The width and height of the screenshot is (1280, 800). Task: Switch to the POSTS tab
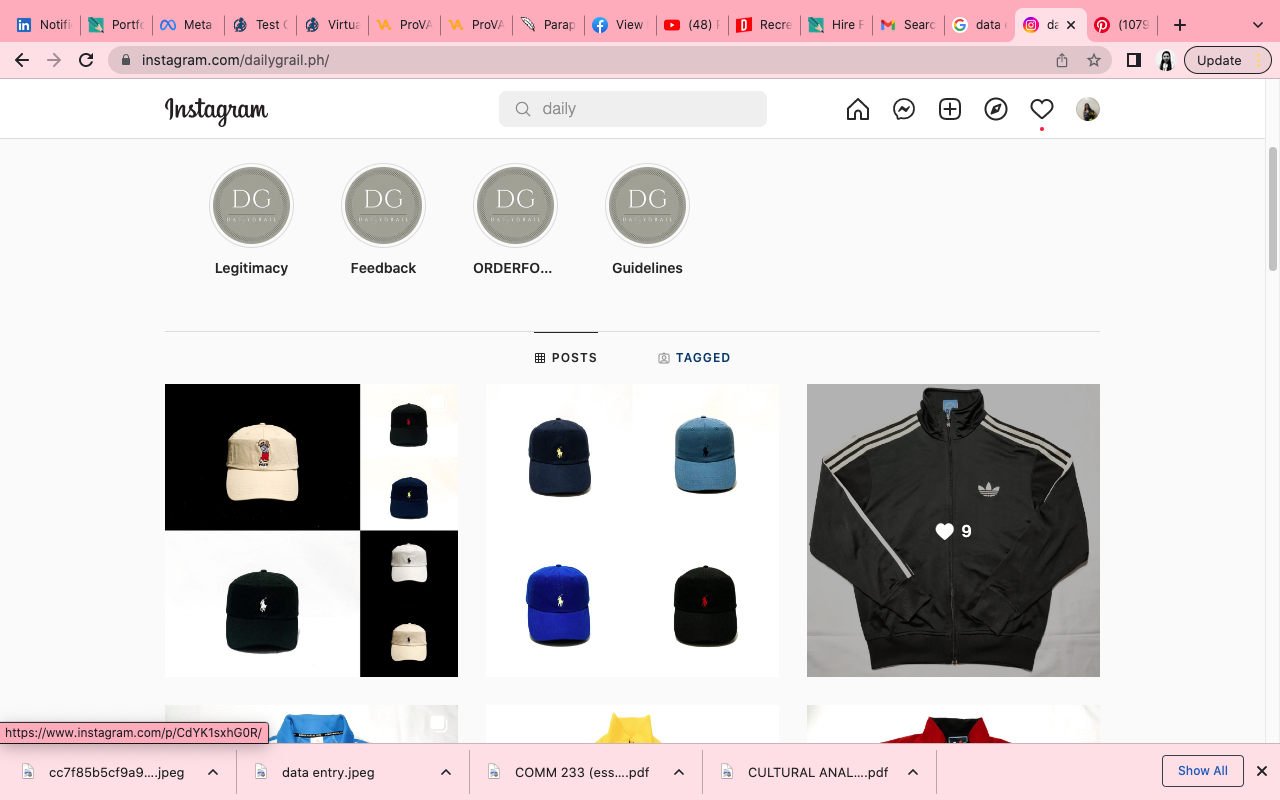[566, 358]
